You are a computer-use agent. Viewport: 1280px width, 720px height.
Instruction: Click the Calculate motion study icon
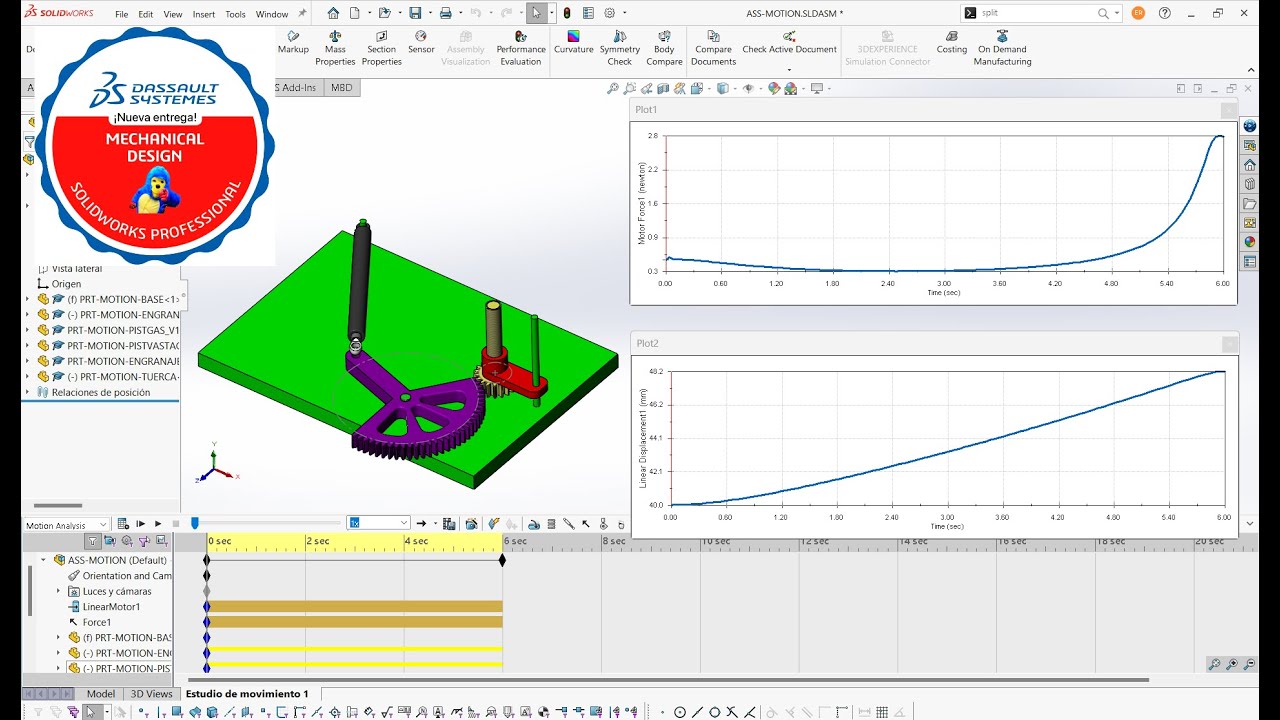[123, 524]
